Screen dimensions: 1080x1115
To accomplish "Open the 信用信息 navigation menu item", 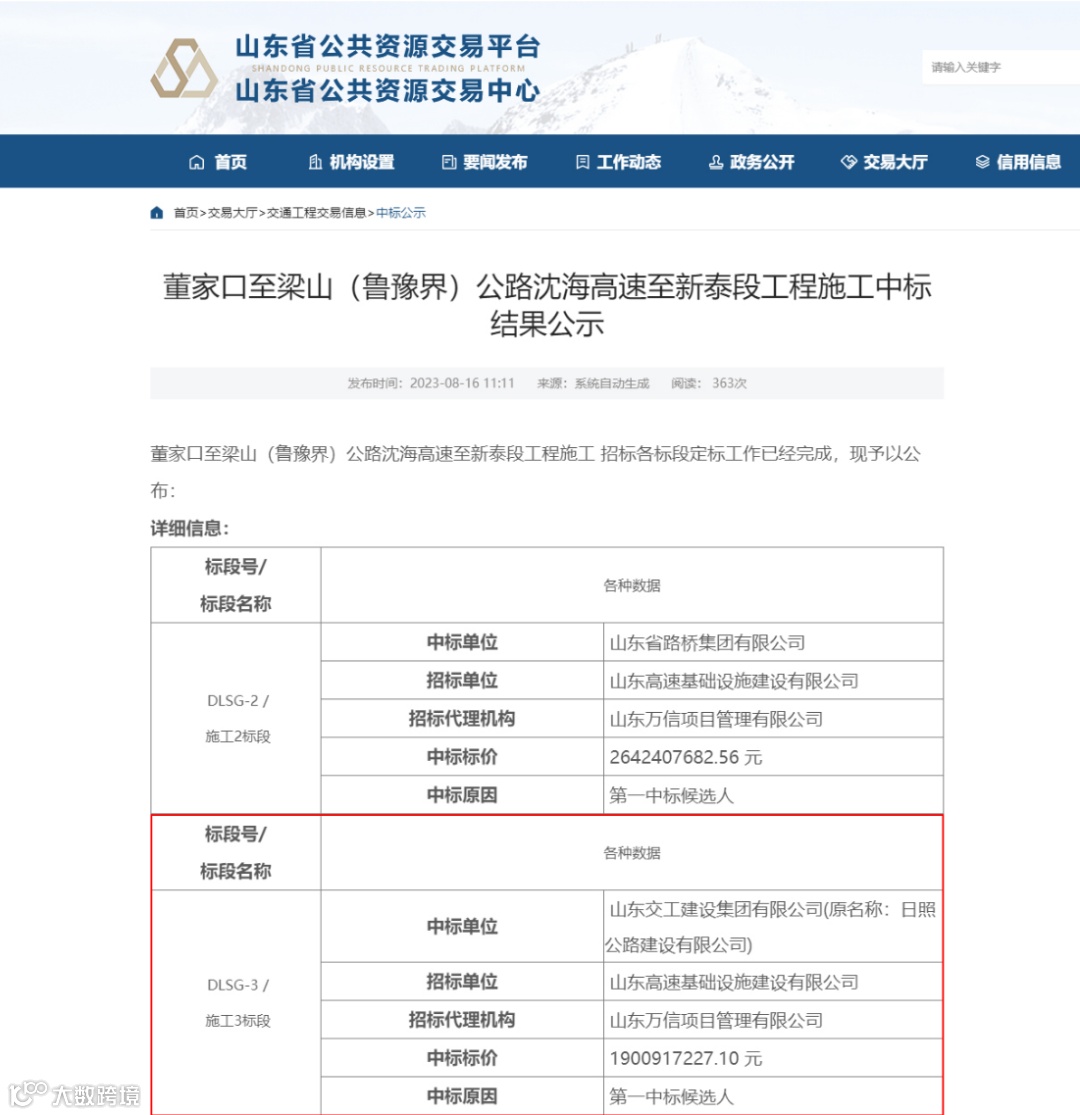I will [x=1018, y=162].
